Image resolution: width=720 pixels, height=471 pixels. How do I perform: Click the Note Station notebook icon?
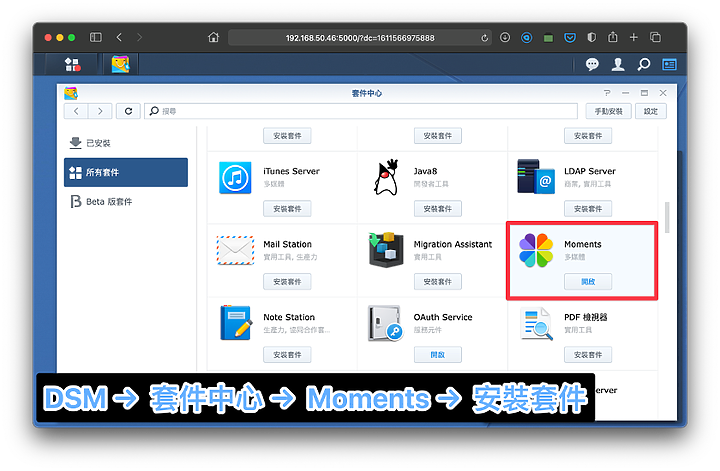(236, 323)
